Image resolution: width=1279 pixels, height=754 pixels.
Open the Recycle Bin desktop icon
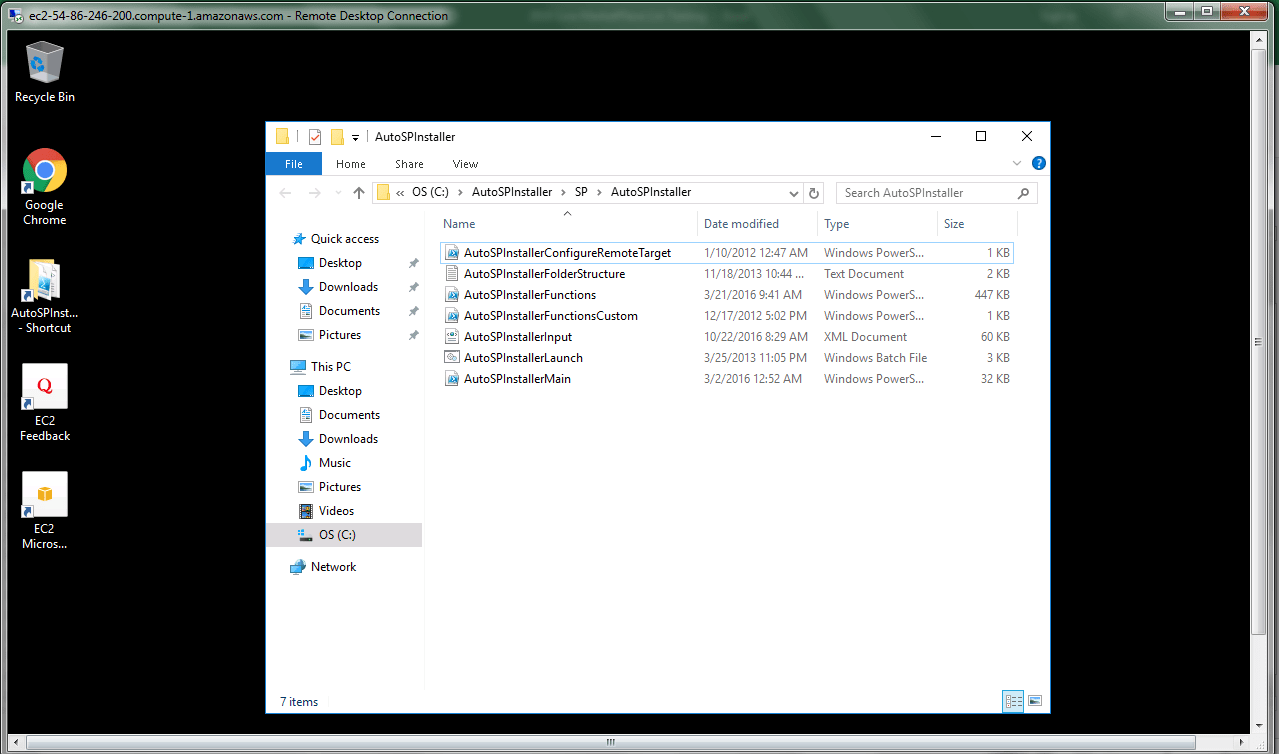45,64
